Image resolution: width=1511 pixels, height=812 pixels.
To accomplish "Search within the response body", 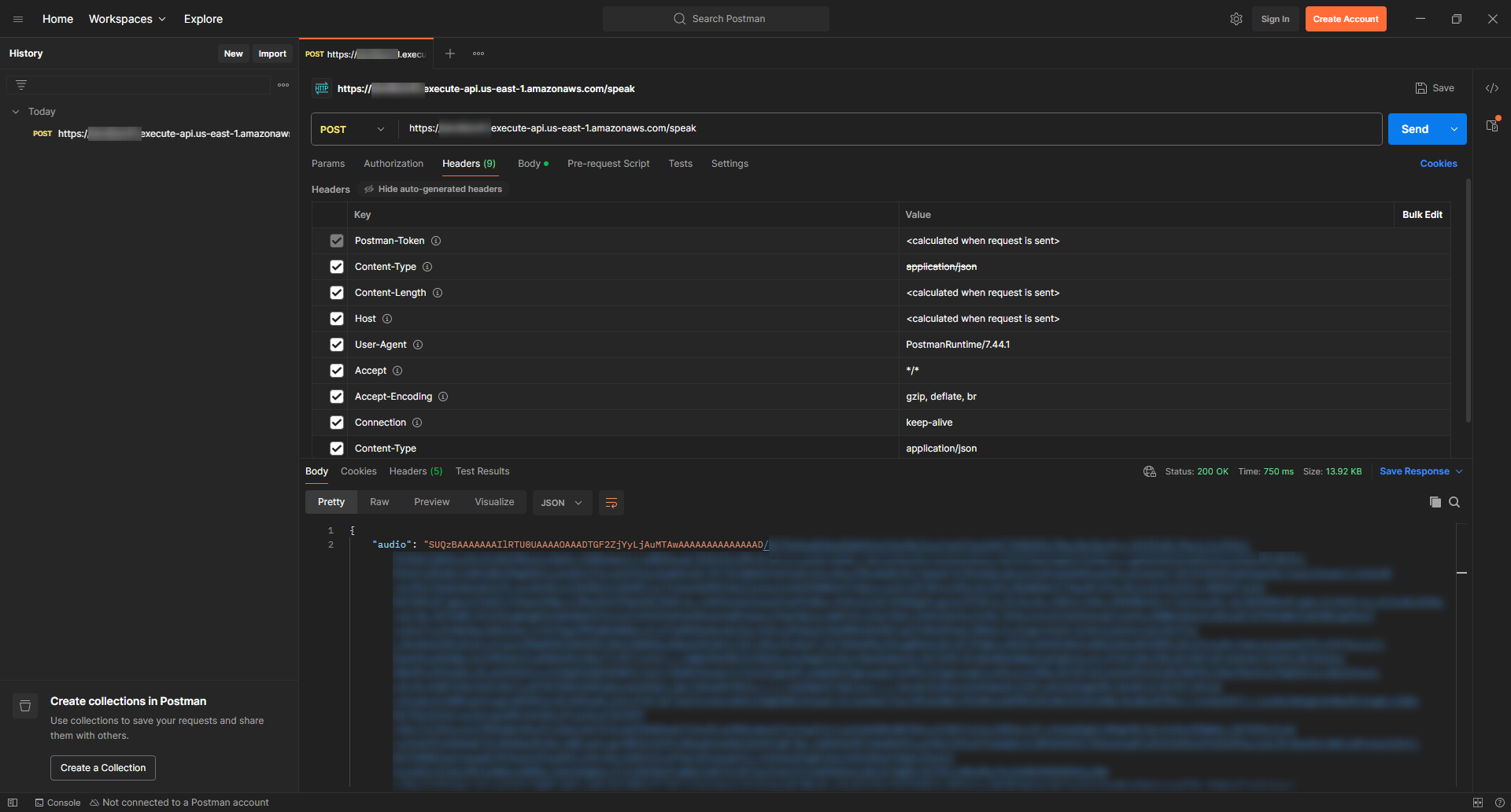I will [1454, 502].
